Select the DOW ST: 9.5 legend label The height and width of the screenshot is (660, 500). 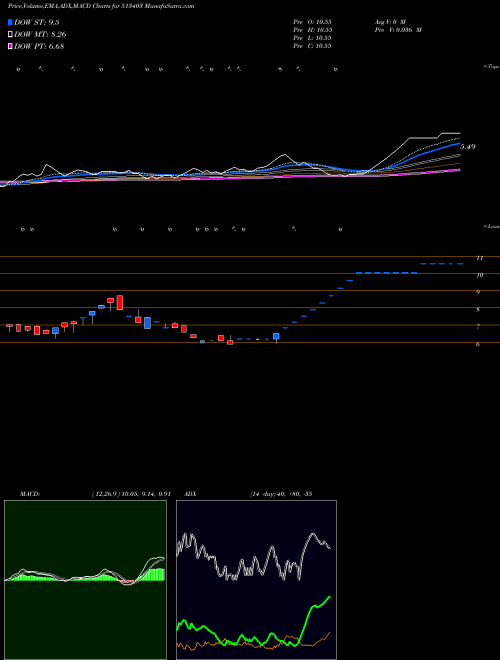tap(38, 22)
